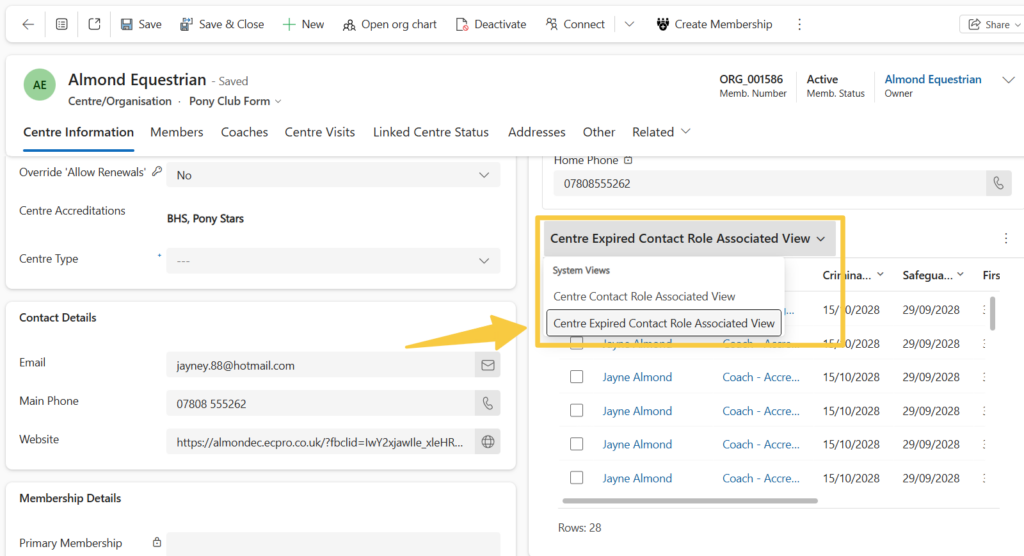Image resolution: width=1024 pixels, height=556 pixels.
Task: Open record in new window icon
Action: (x=94, y=24)
